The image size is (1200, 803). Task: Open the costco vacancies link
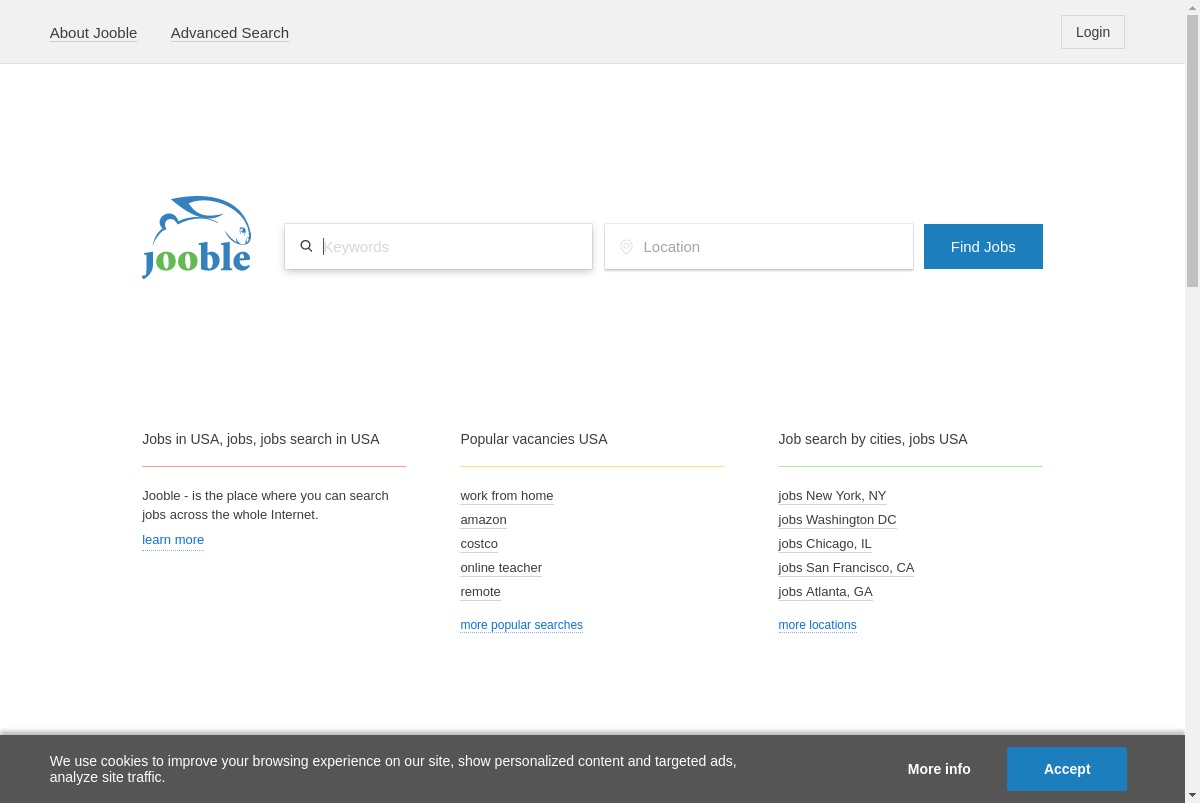[x=479, y=544]
